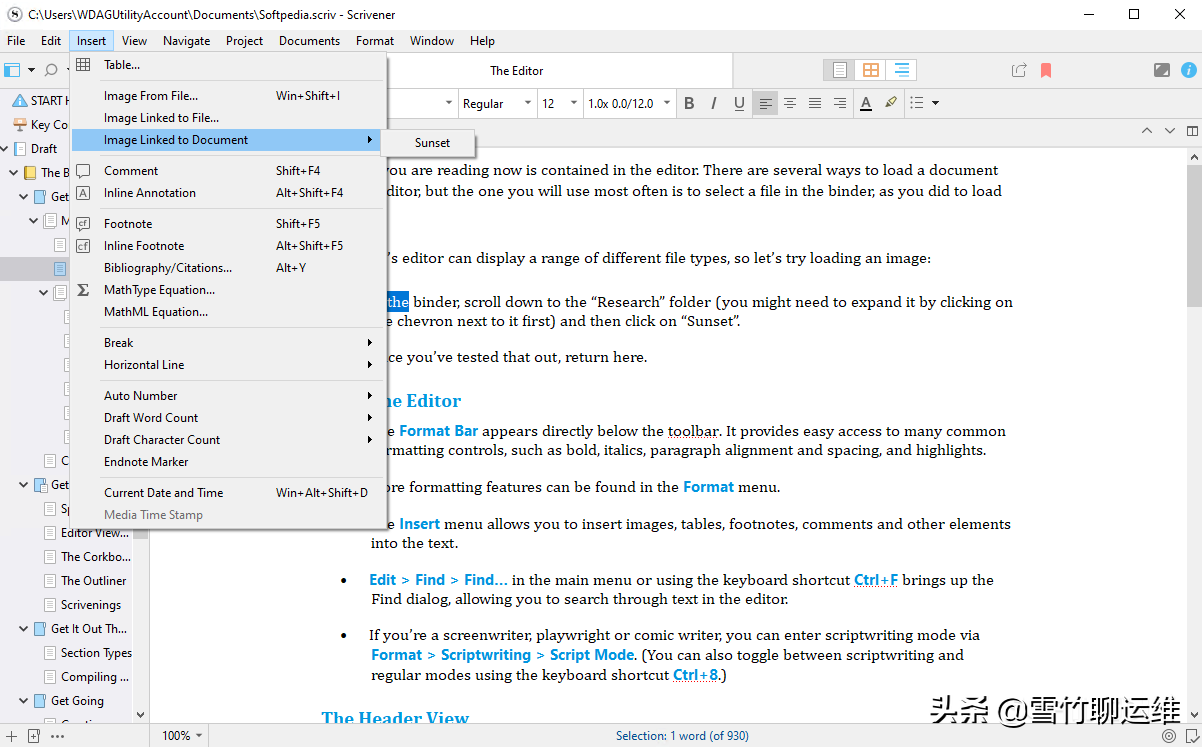The image size is (1202, 747).
Task: Click the blue Format menu link
Action: coord(708,488)
